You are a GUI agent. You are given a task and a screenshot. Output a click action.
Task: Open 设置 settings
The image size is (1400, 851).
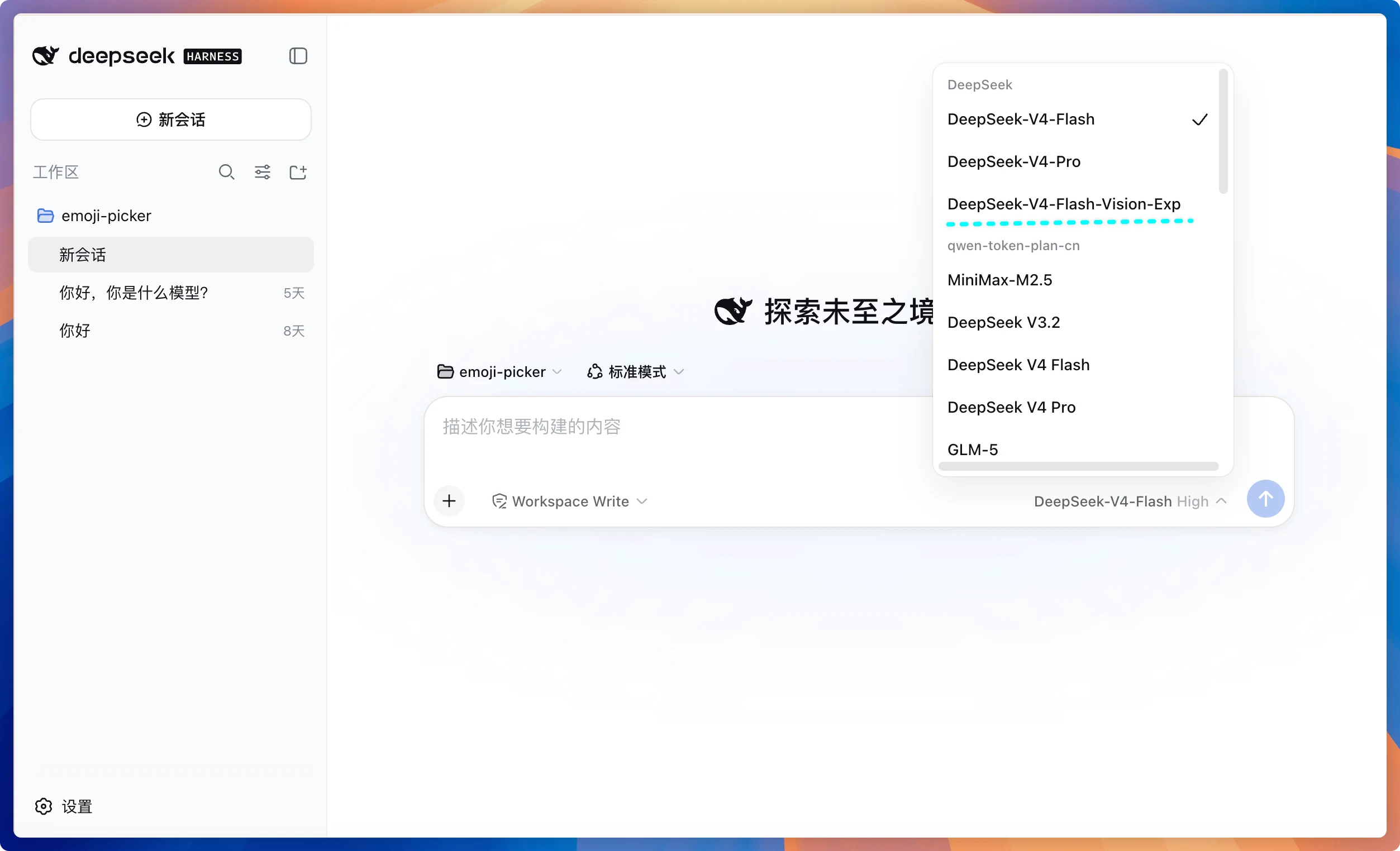[64, 806]
